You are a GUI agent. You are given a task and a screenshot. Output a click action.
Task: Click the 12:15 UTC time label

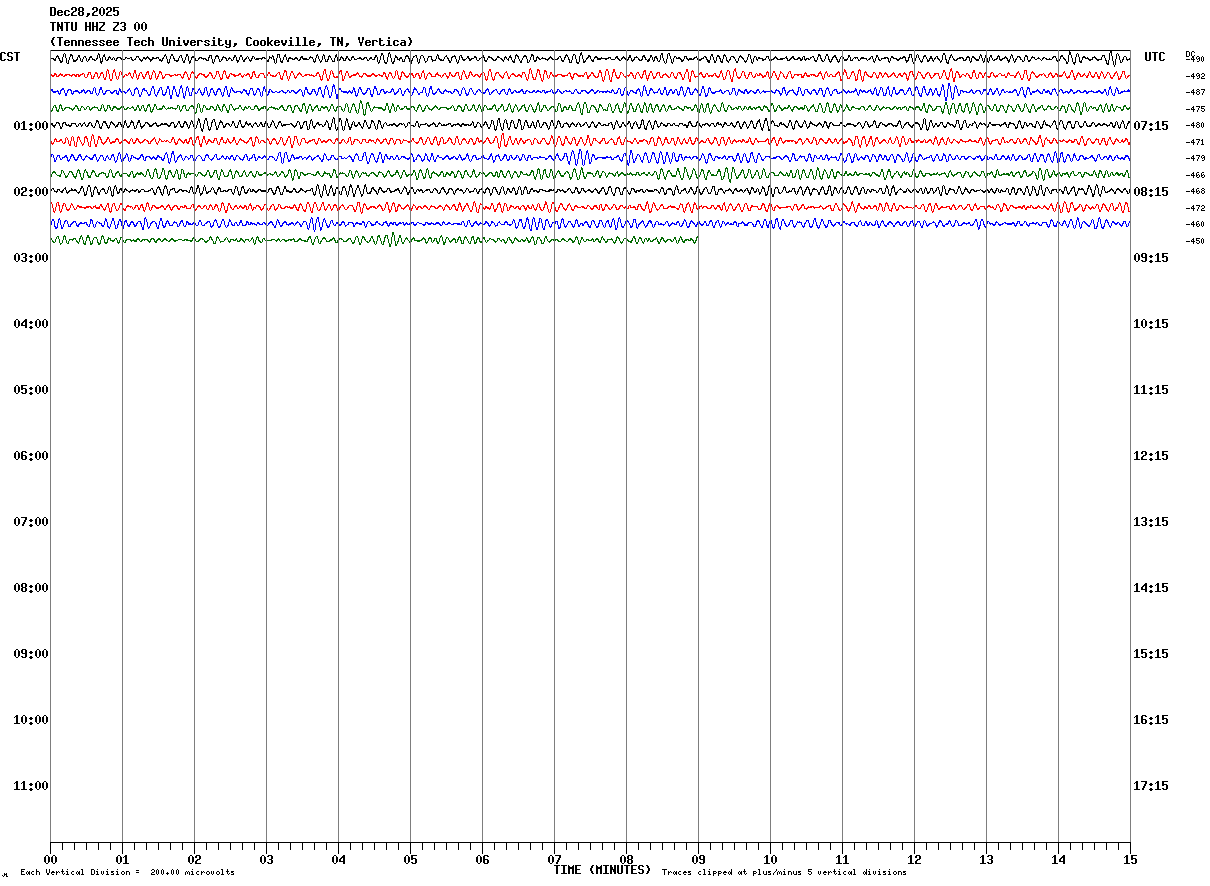[x=1151, y=456]
